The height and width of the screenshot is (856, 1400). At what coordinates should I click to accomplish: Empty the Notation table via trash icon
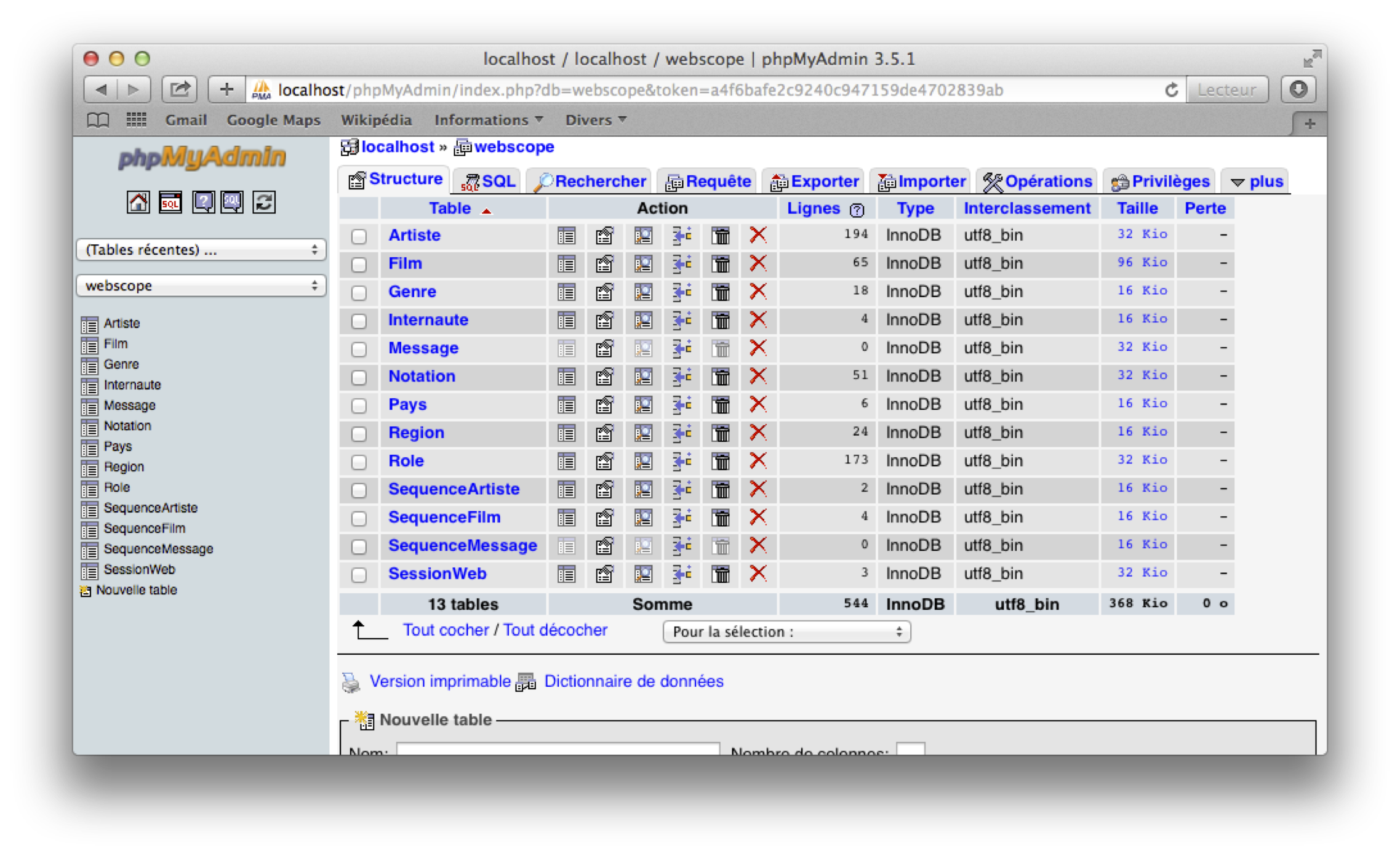pyautogui.click(x=721, y=377)
